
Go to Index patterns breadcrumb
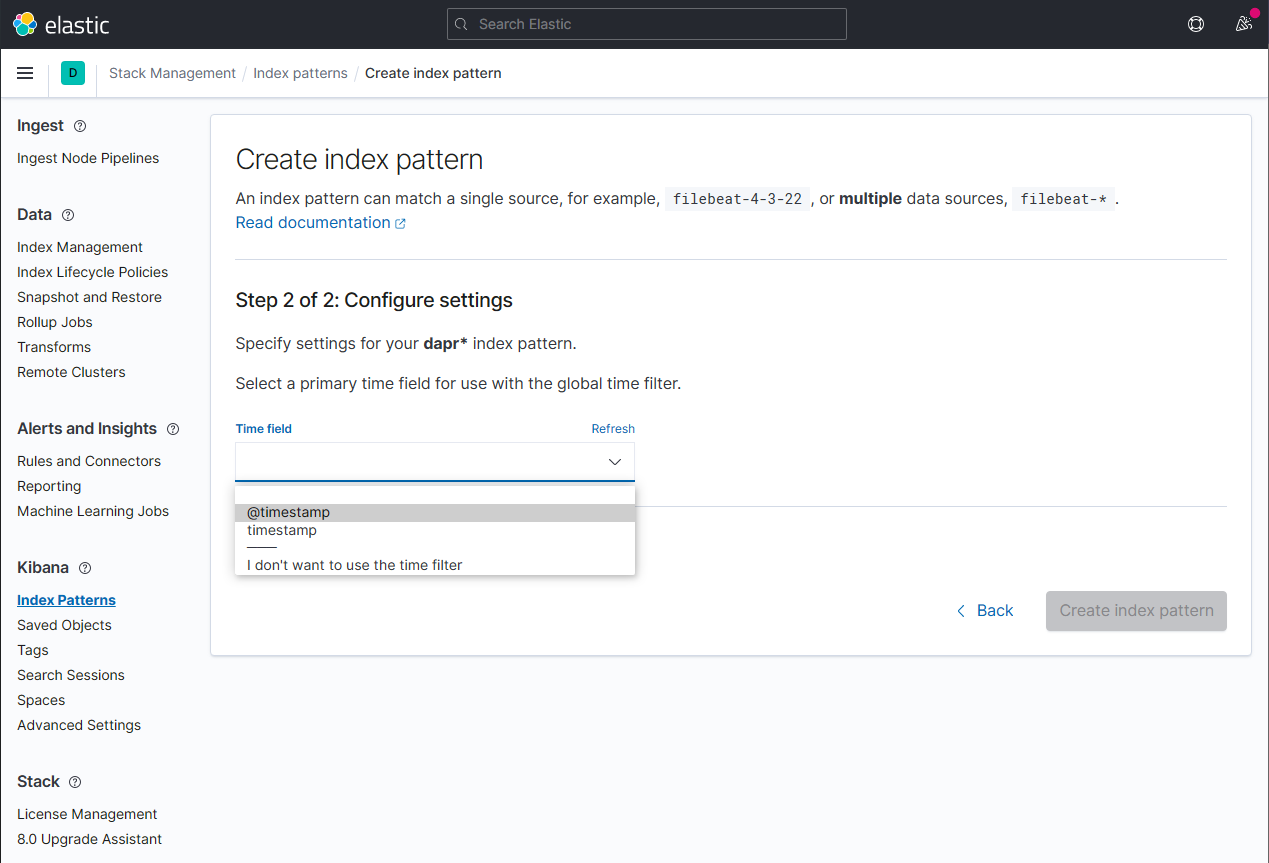(x=300, y=72)
